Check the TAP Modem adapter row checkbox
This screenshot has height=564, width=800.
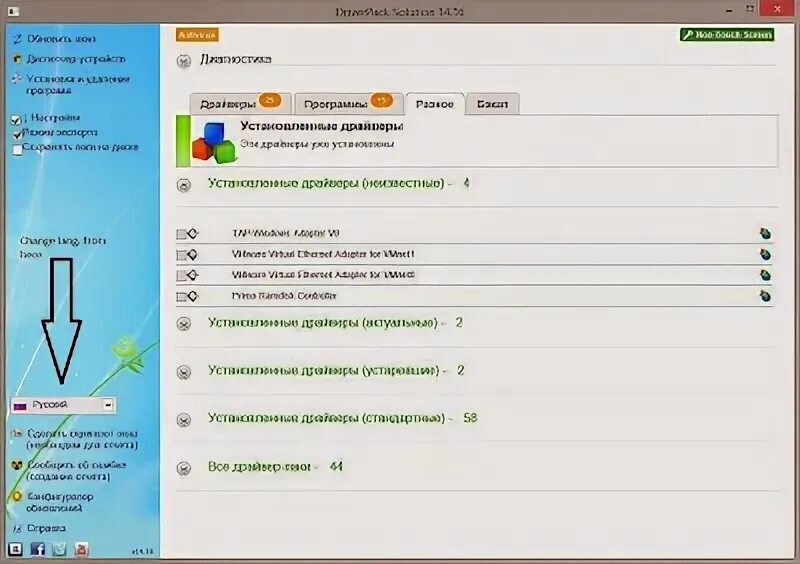pyautogui.click(x=181, y=234)
